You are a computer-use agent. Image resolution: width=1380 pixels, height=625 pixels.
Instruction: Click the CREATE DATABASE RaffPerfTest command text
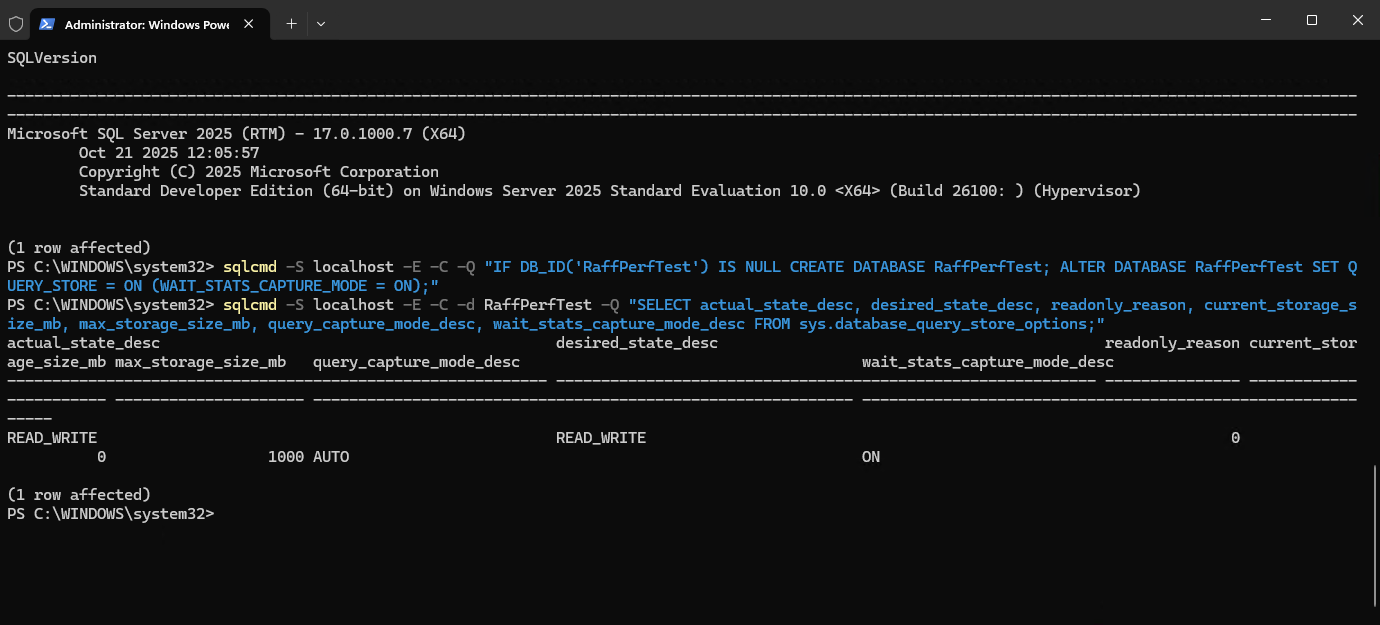pos(916,267)
